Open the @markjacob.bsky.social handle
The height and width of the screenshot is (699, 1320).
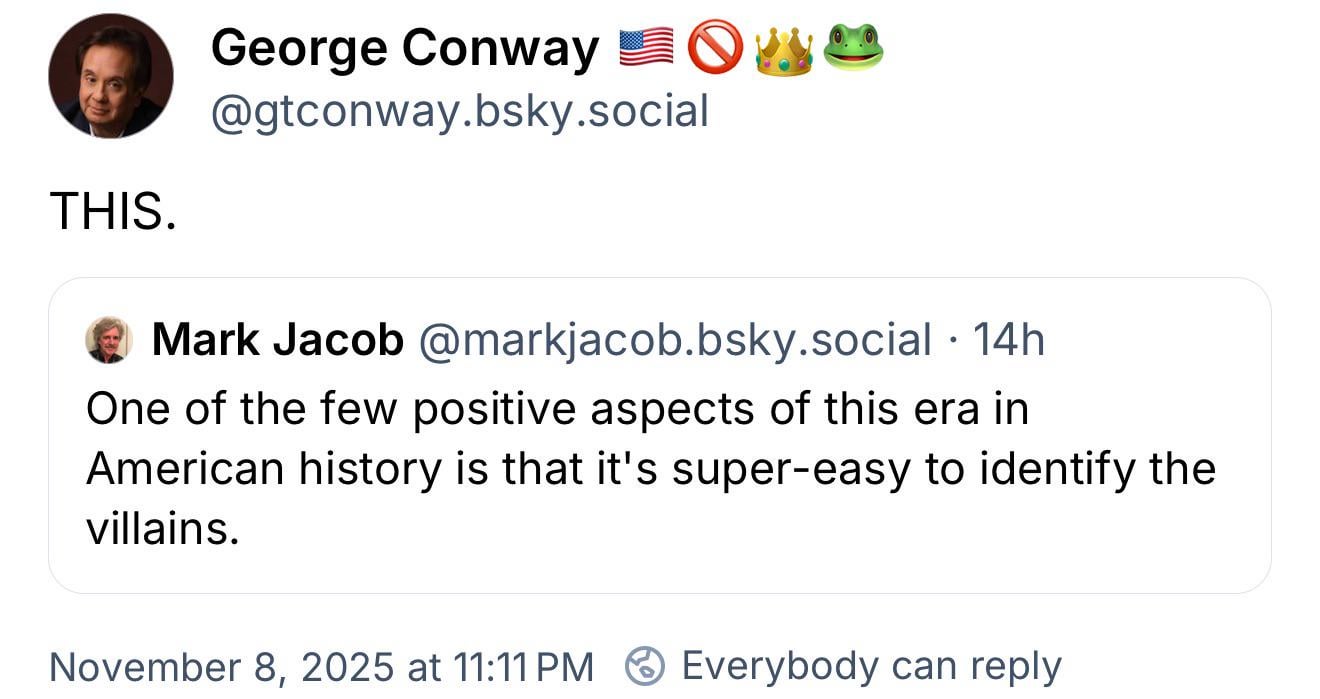coord(675,340)
